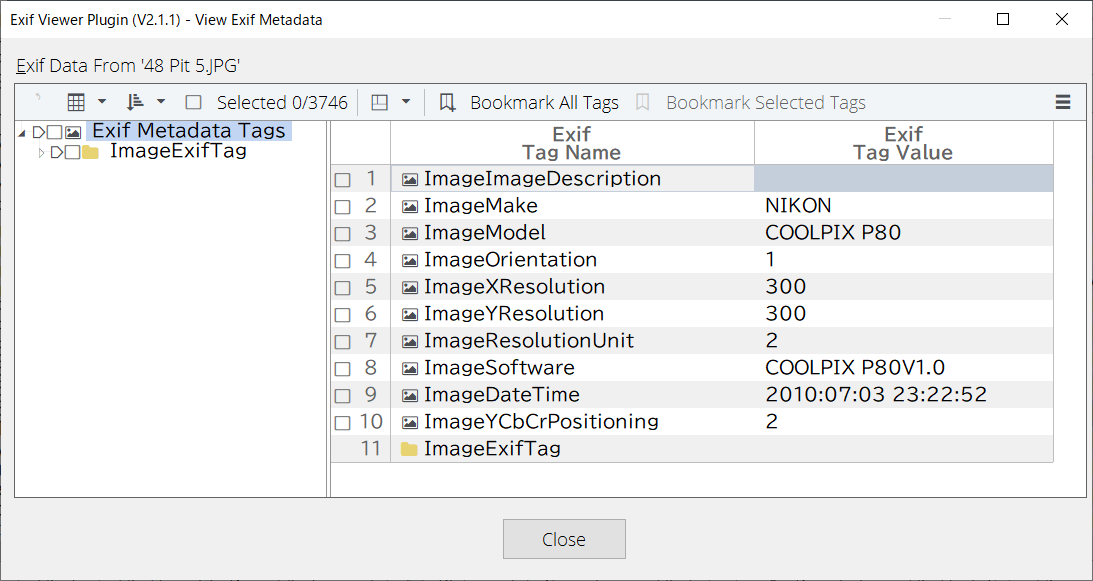1093x581 pixels.
Task: Select the ImageExifTag item in the tree
Action: coord(178,151)
